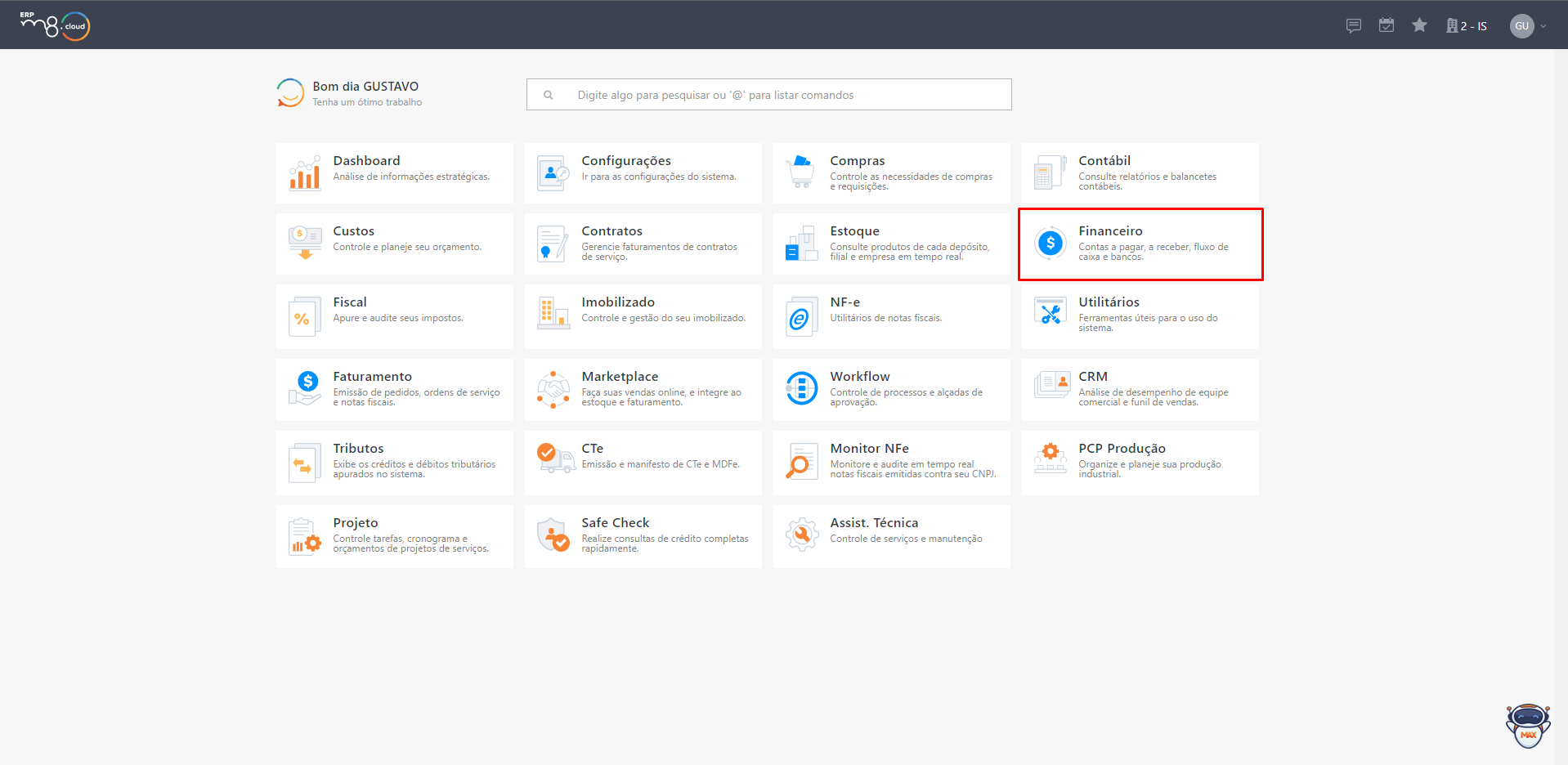Open the Configurações module
This screenshot has height=765, width=1568.
coord(643,173)
